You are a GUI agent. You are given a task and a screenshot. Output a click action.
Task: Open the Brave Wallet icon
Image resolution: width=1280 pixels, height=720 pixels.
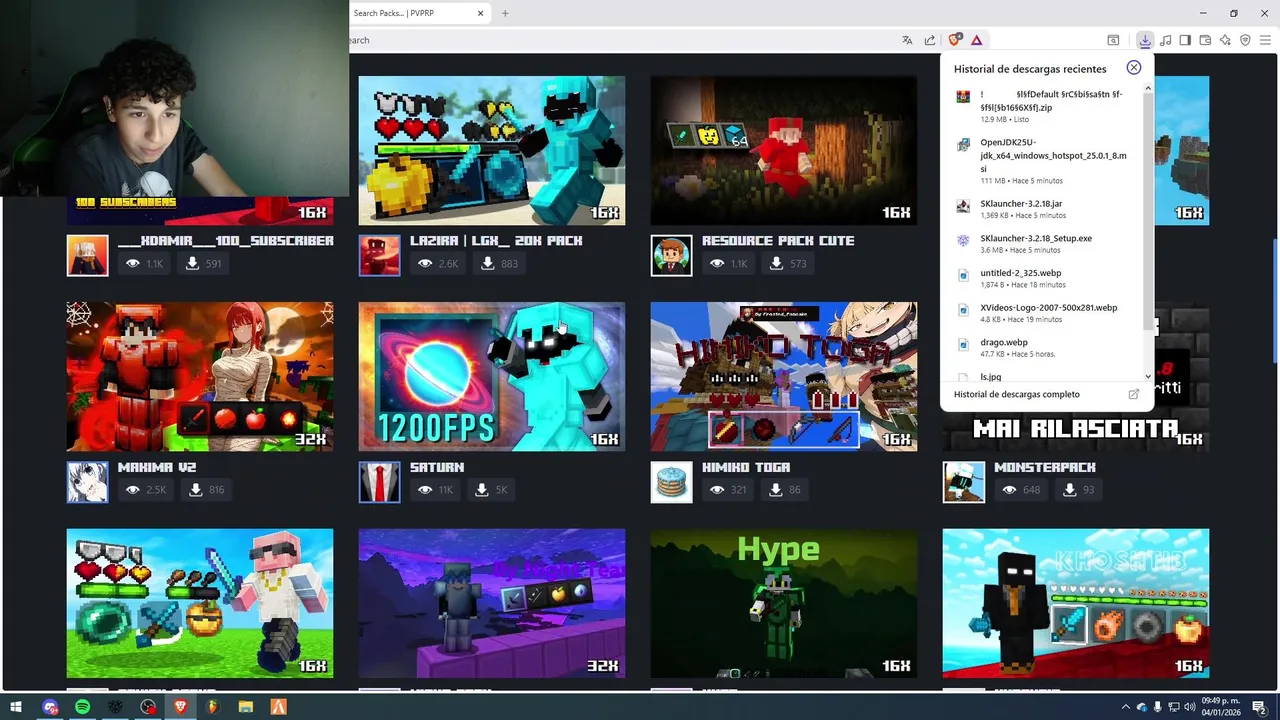(x=1205, y=40)
